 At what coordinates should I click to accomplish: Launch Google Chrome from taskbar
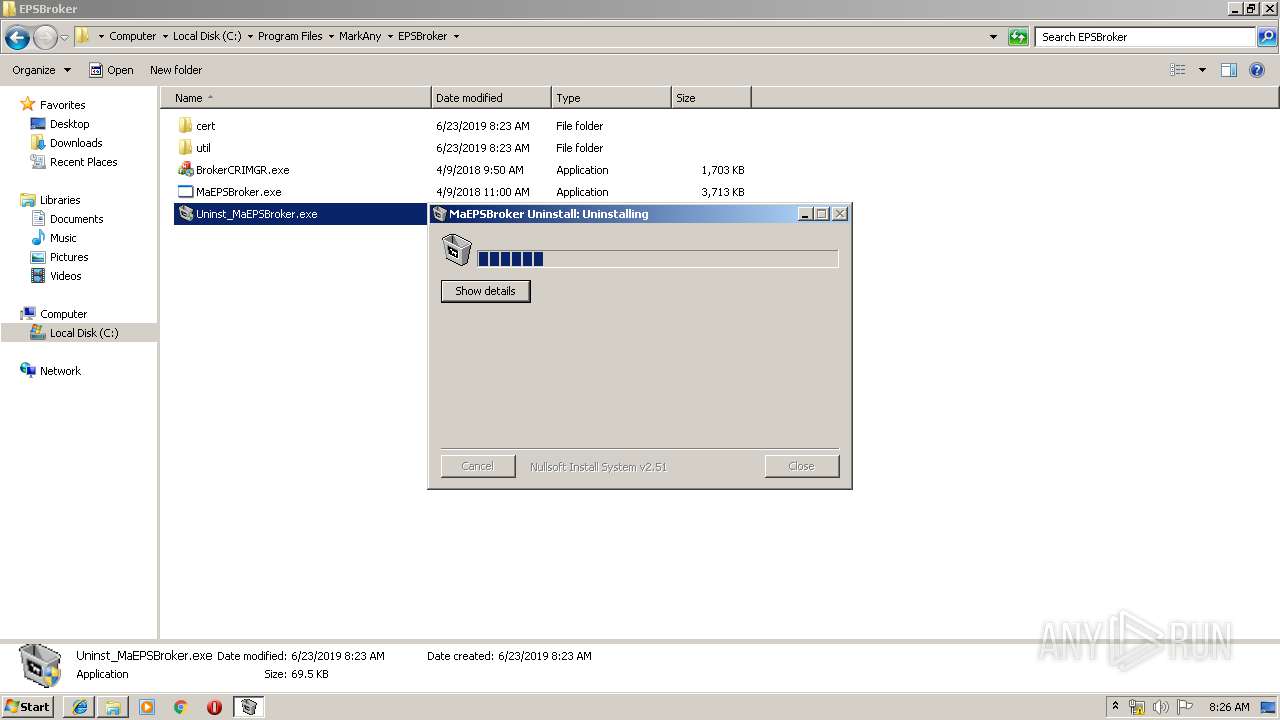[181, 707]
